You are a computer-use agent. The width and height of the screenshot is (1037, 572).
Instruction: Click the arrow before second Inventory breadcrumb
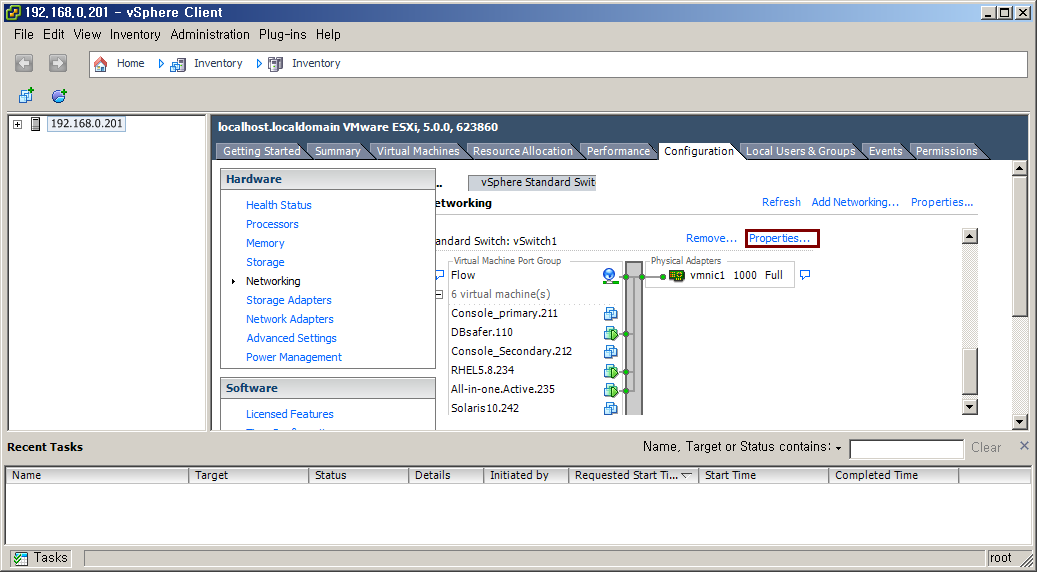[x=259, y=63]
